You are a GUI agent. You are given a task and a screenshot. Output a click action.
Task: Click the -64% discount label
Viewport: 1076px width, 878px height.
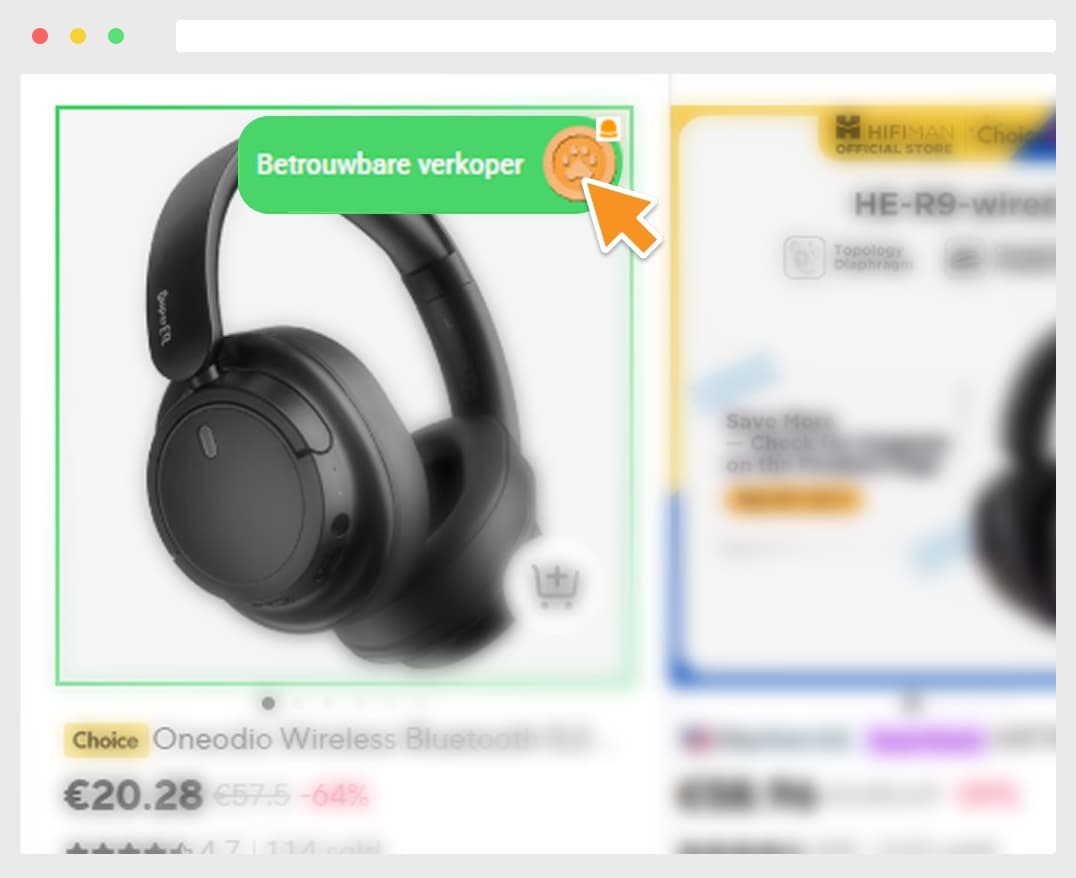[334, 796]
